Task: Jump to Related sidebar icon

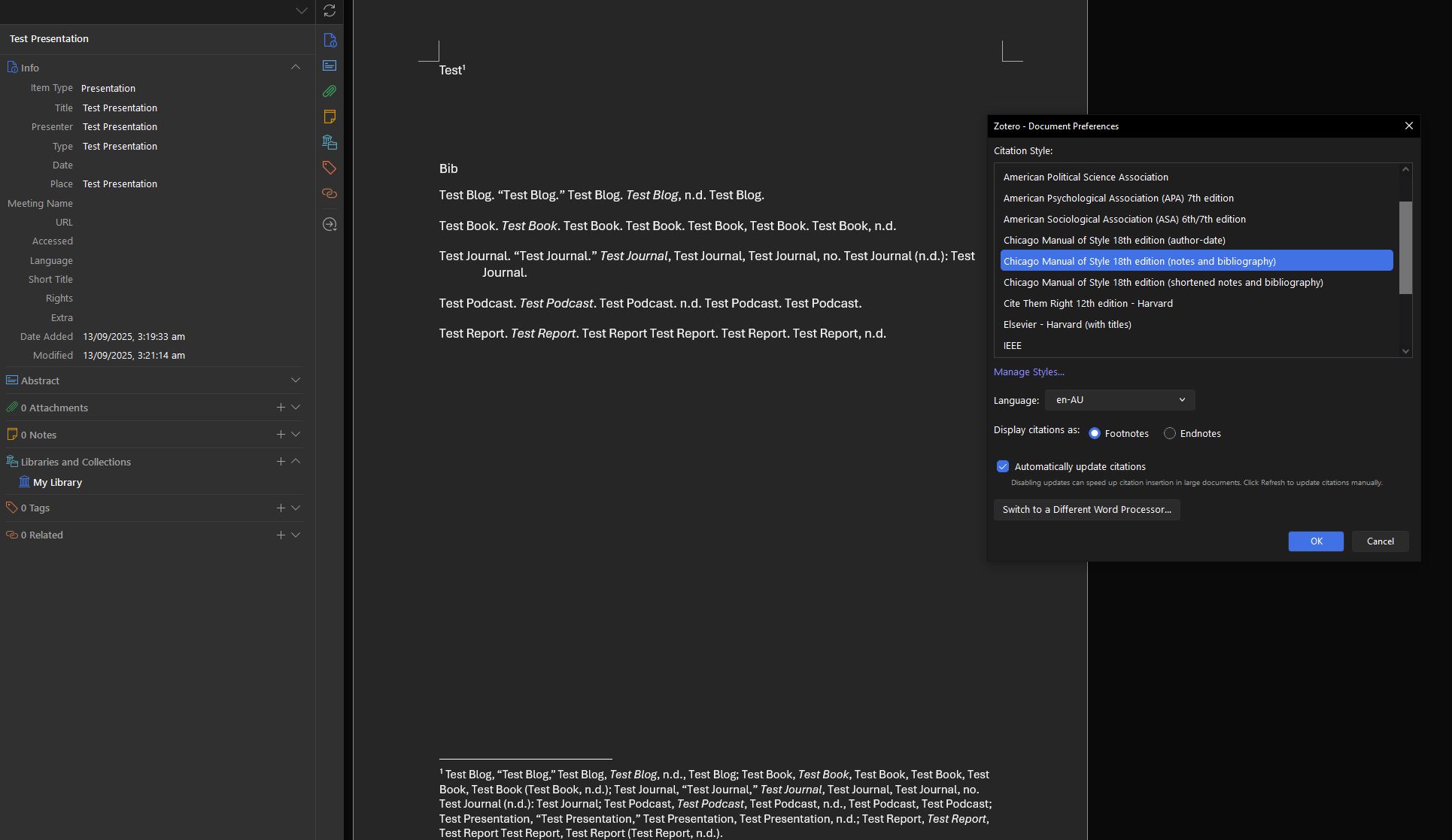Action: click(x=330, y=193)
